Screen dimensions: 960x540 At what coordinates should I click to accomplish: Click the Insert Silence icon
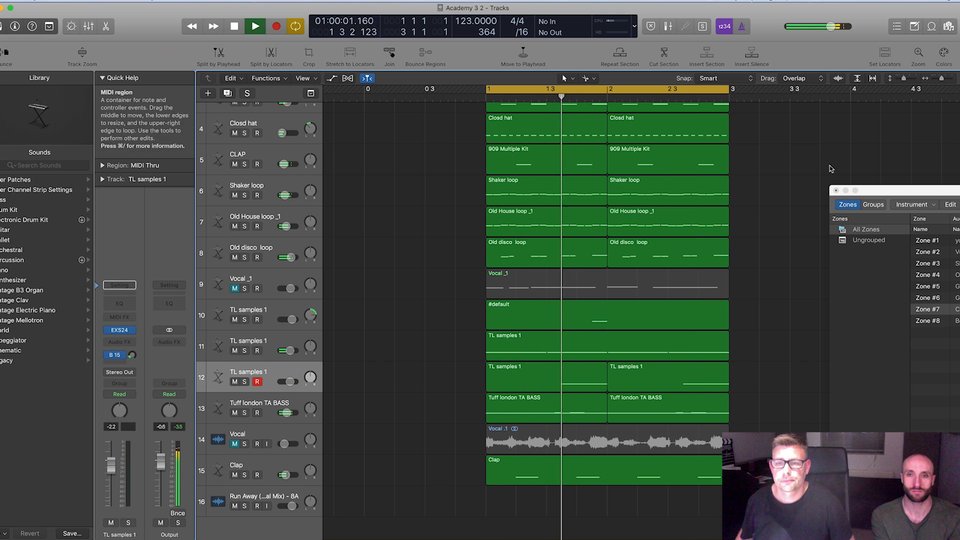751,53
